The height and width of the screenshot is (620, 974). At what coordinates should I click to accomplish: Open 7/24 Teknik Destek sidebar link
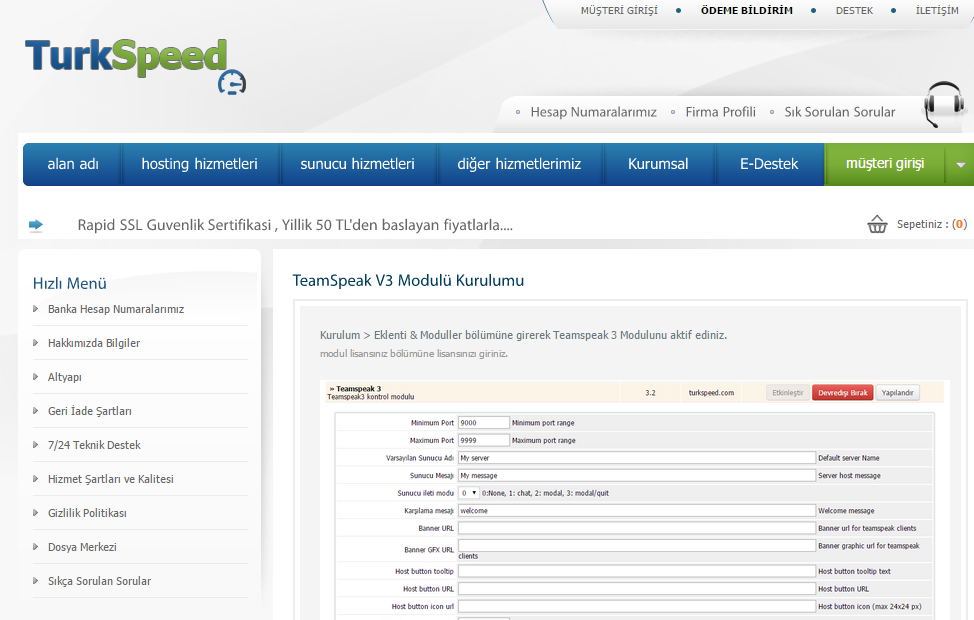(x=94, y=445)
